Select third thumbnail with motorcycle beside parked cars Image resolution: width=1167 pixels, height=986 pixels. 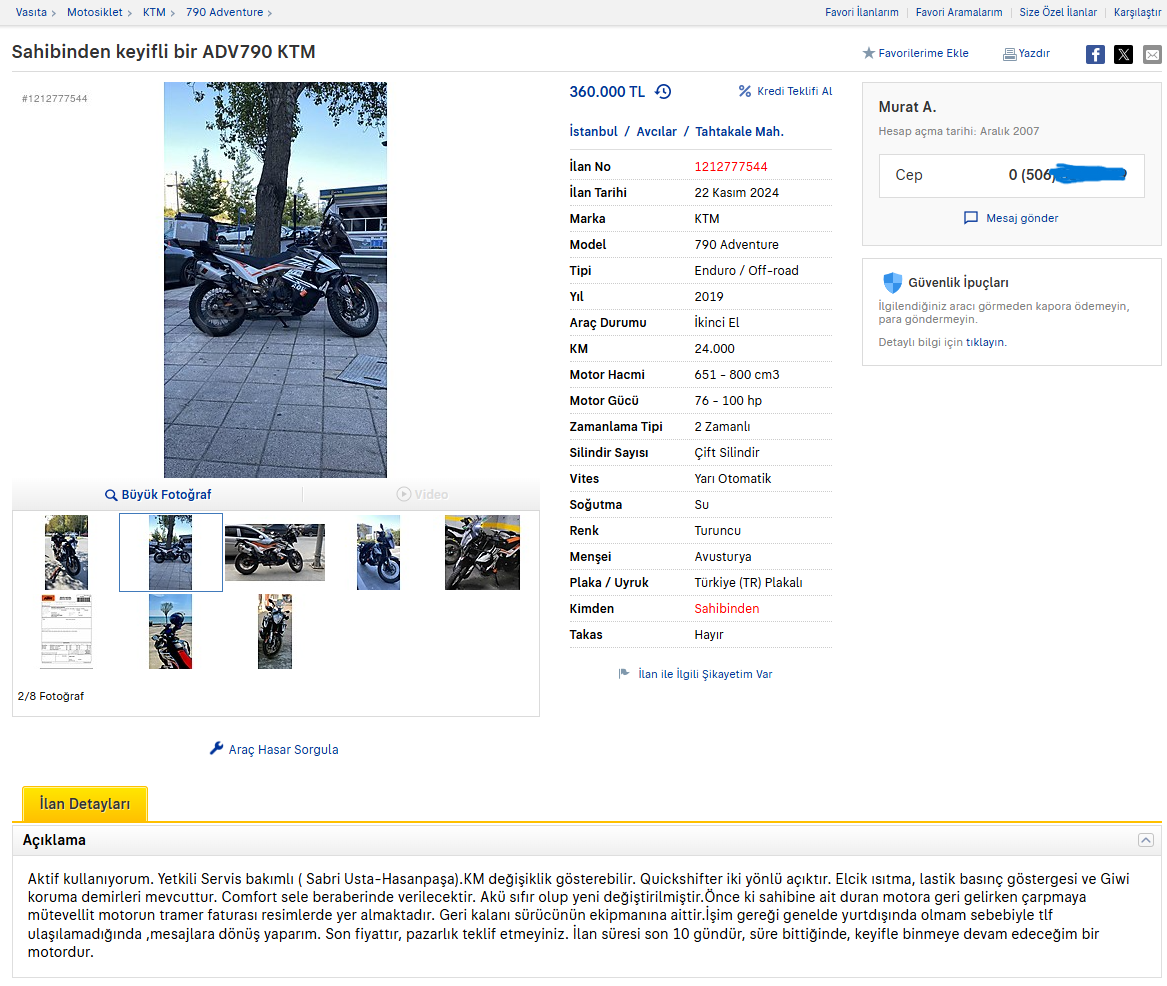point(275,552)
